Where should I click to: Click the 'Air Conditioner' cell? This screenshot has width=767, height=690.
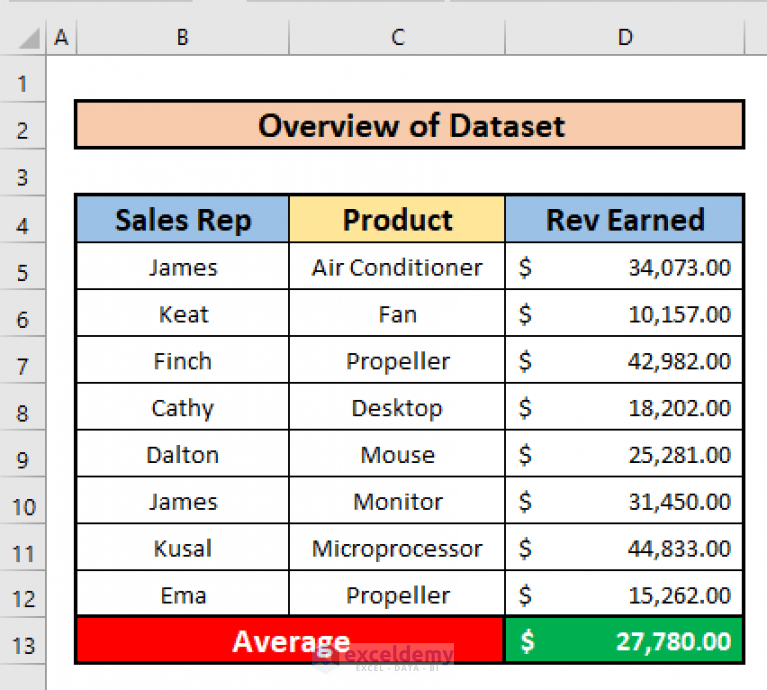pyautogui.click(x=397, y=266)
